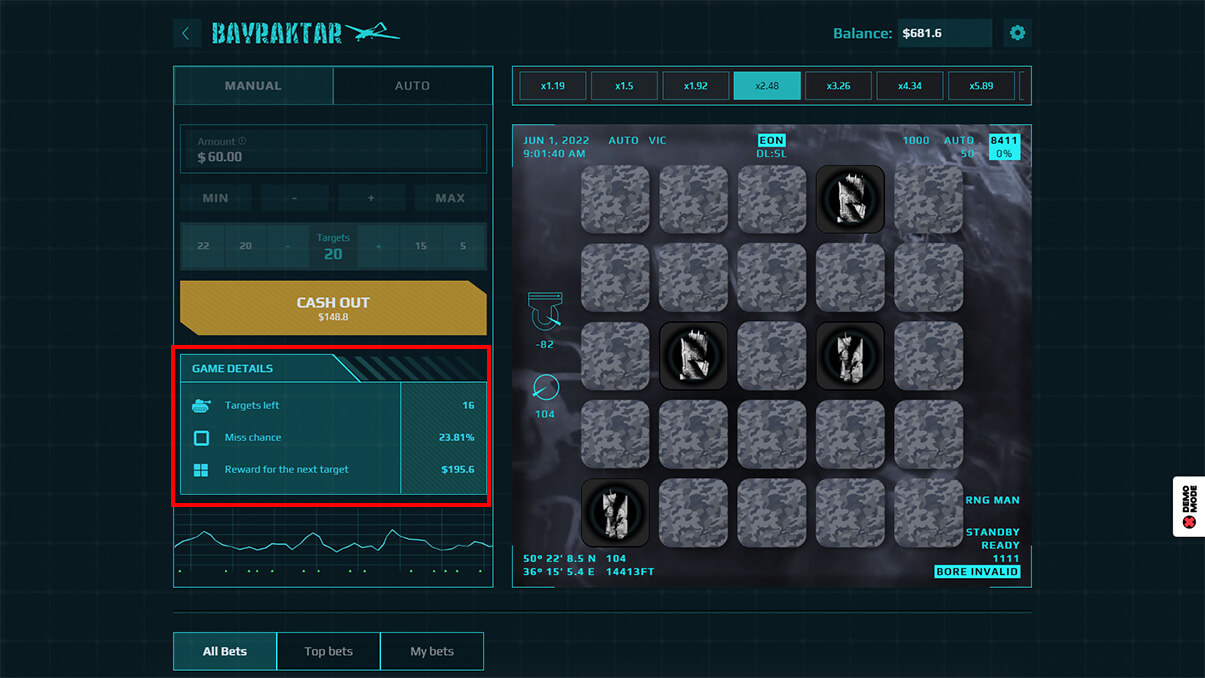
Task: Click the camera gimbal icon above -82
Action: coord(545,312)
